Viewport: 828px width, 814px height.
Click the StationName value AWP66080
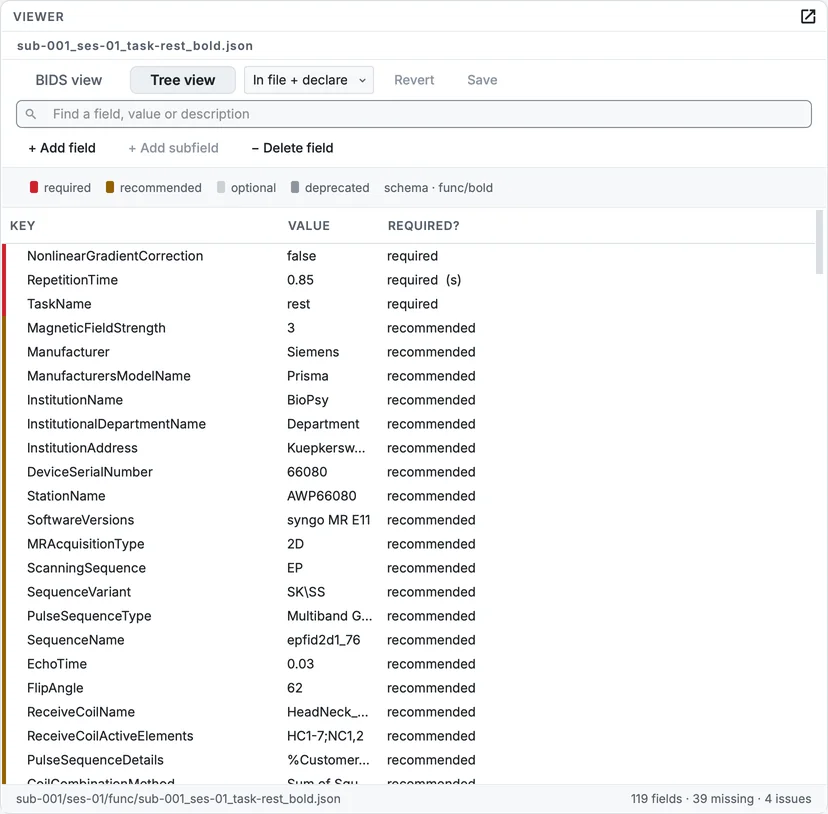click(322, 496)
